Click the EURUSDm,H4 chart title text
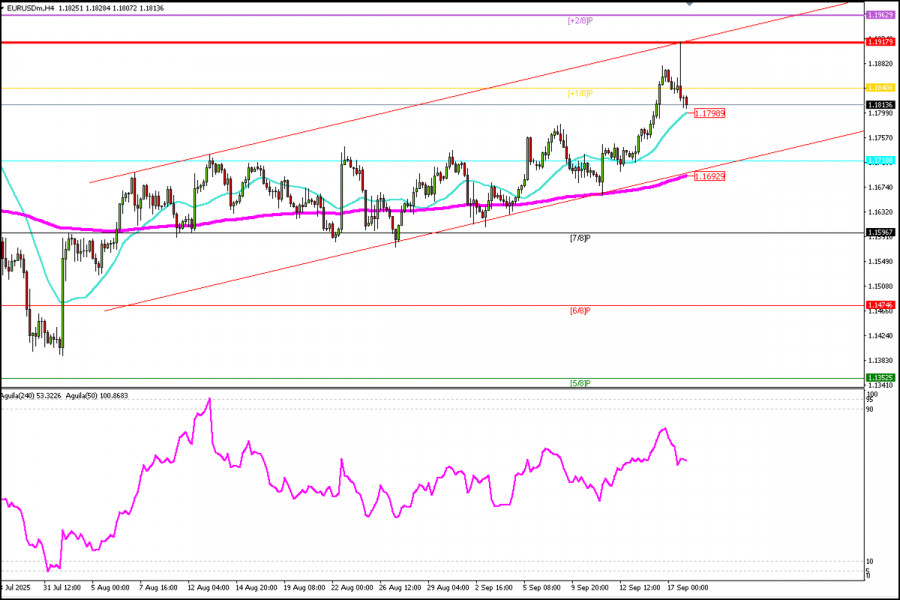The width and height of the screenshot is (900, 600). [30, 9]
